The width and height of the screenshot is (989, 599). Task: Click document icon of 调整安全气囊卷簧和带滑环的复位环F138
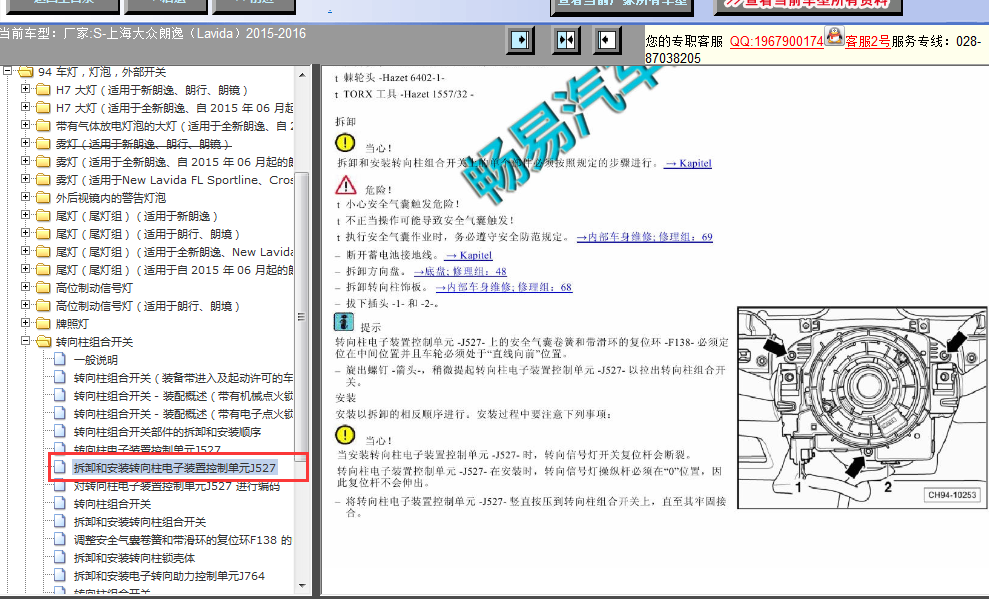tap(60, 539)
